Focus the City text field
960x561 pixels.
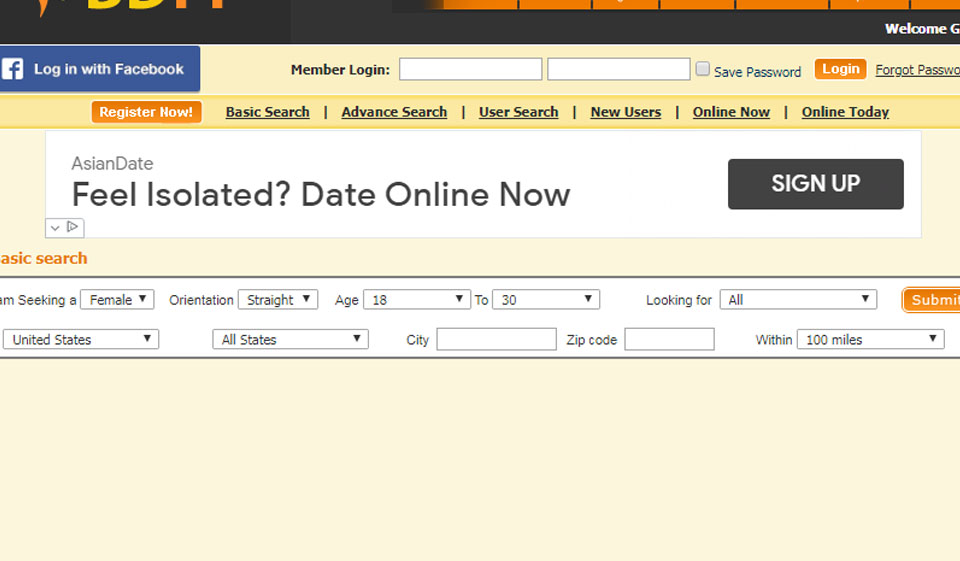tap(496, 339)
